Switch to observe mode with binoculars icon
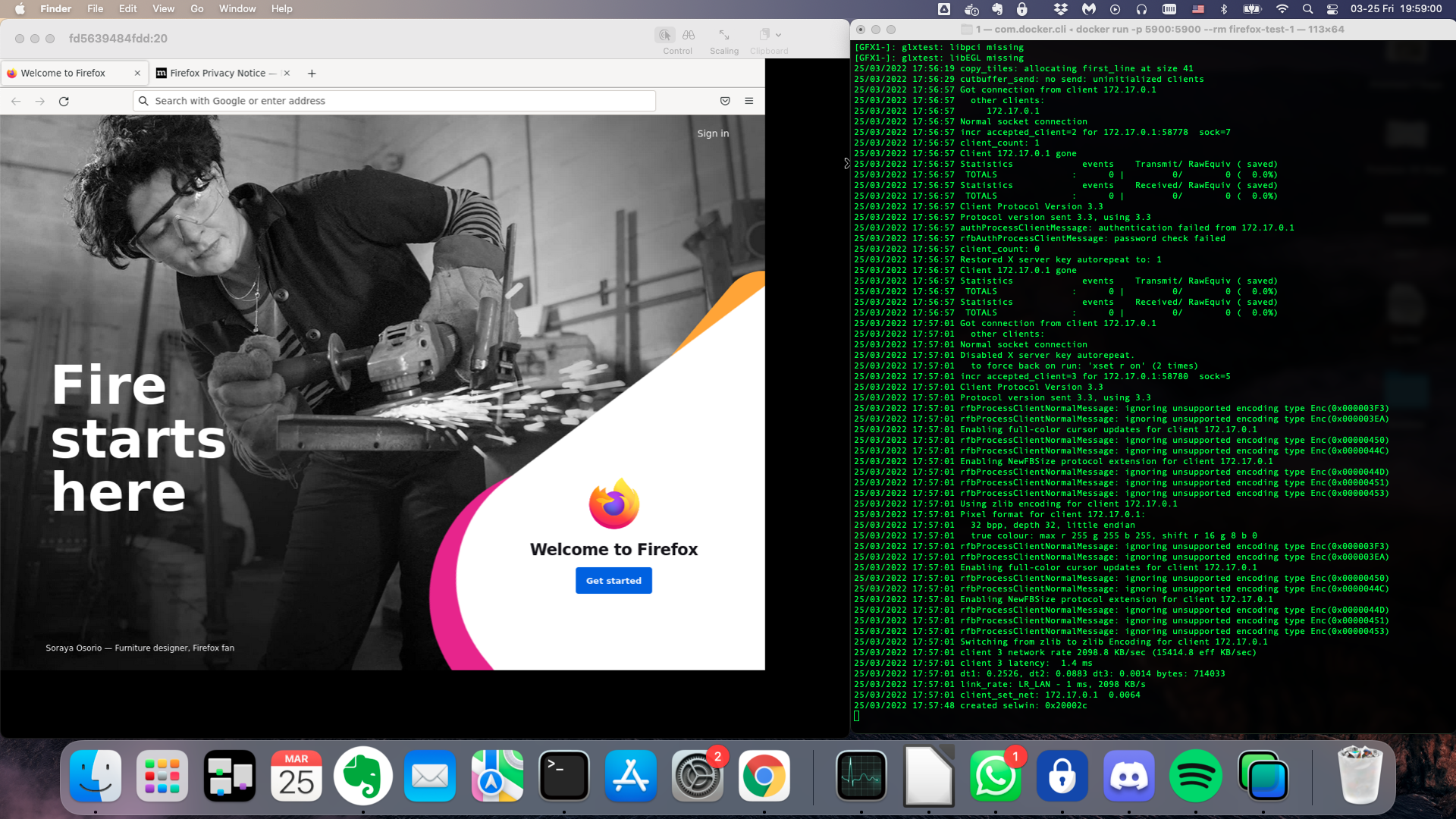Viewport: 1456px width, 819px height. [x=689, y=35]
